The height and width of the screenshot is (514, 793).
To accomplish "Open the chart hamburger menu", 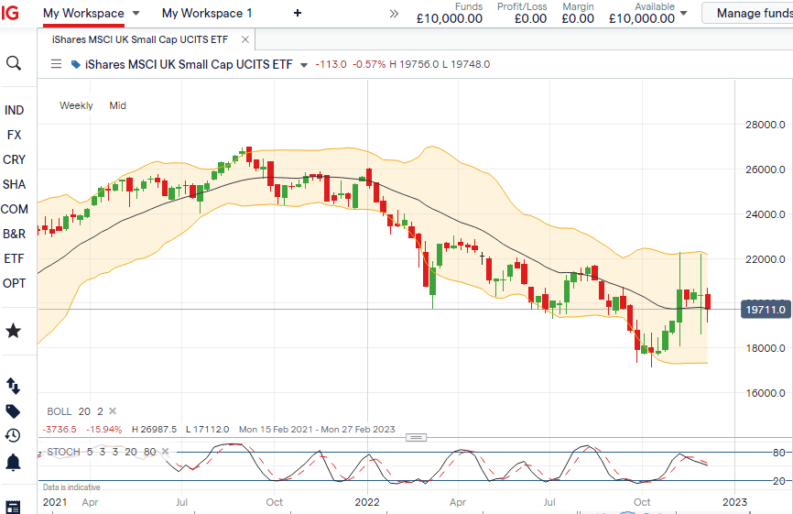I will tap(56, 64).
